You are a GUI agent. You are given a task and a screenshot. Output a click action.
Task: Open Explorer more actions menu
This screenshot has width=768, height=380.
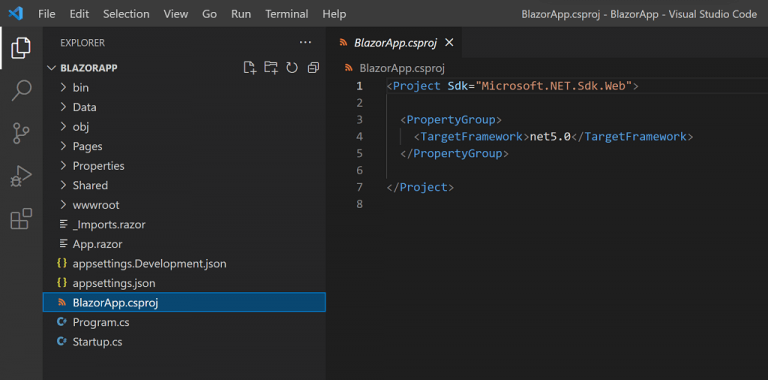click(305, 43)
